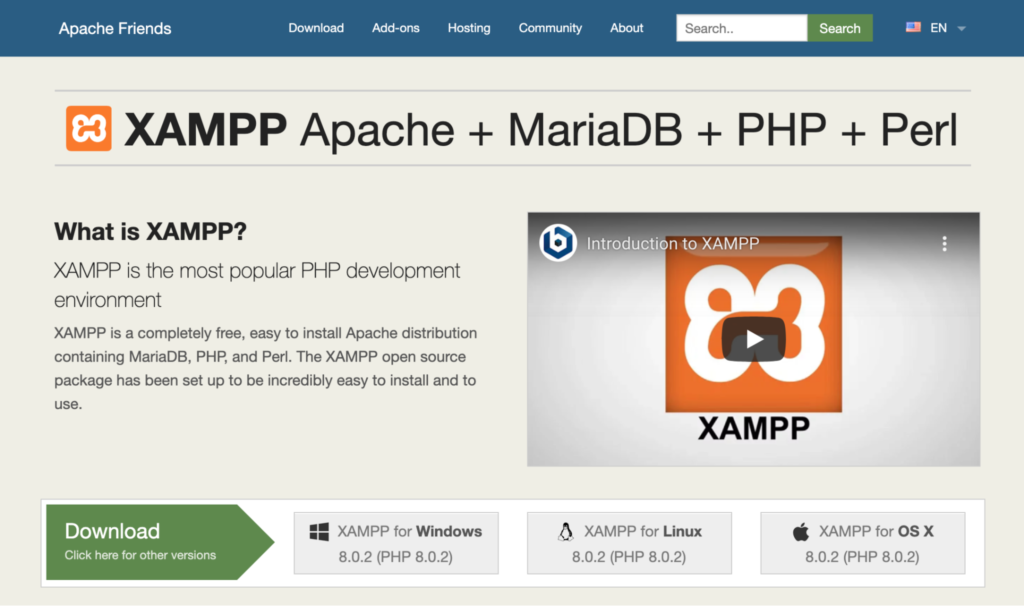Open the Community menu
The width and height of the screenshot is (1024, 606).
click(550, 28)
